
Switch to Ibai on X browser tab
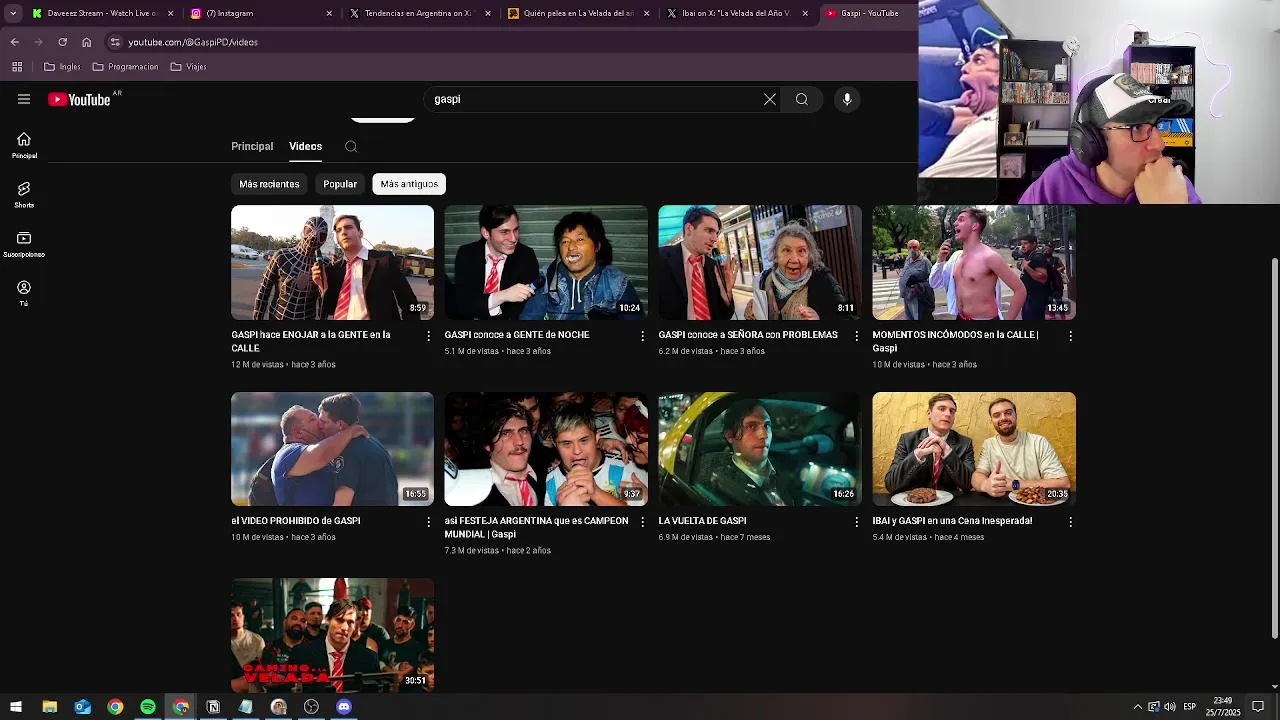736,13
